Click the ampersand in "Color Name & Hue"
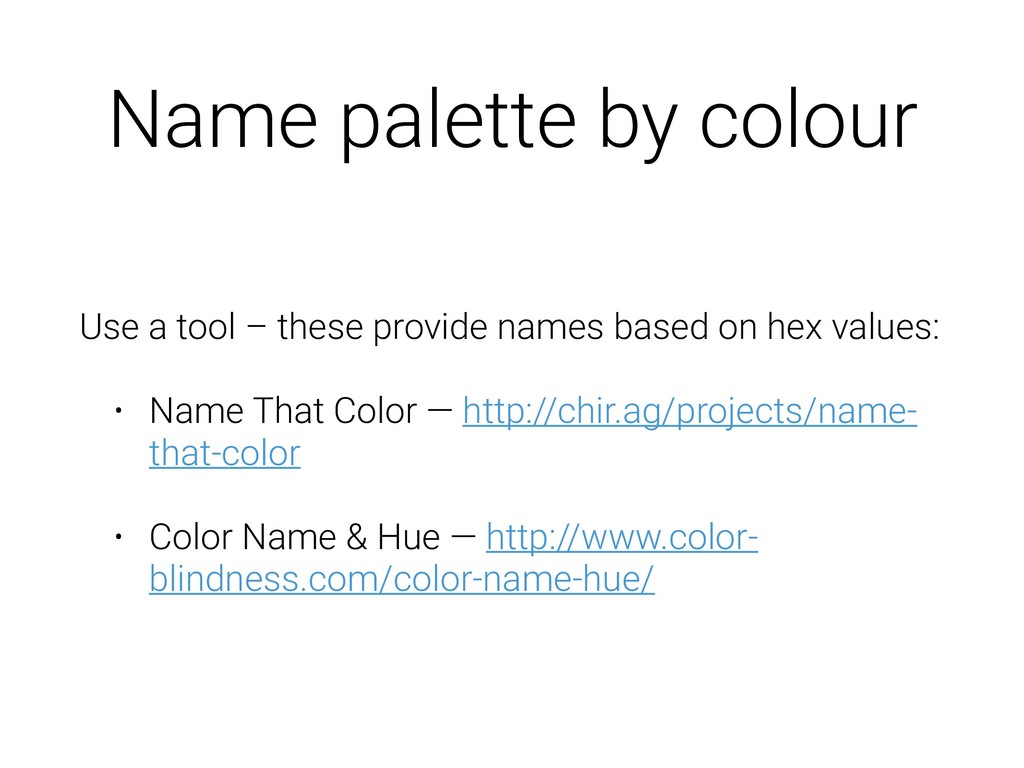The height and width of the screenshot is (768, 1024). coord(356,538)
